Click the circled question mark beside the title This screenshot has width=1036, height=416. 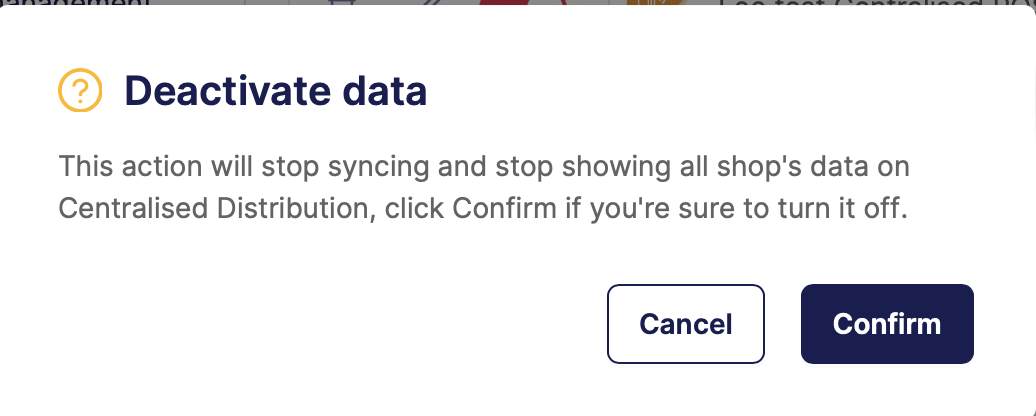click(81, 92)
